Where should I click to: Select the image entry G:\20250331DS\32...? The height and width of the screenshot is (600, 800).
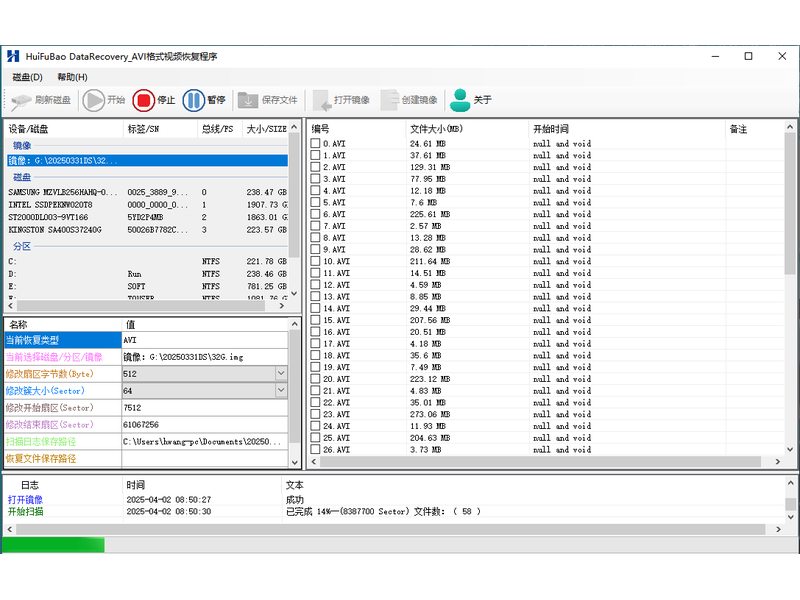point(147,161)
